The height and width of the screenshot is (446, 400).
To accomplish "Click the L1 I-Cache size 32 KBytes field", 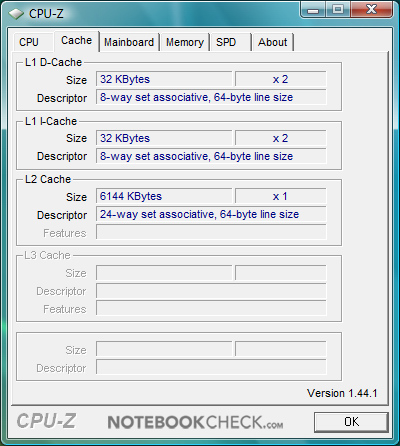I will (164, 138).
